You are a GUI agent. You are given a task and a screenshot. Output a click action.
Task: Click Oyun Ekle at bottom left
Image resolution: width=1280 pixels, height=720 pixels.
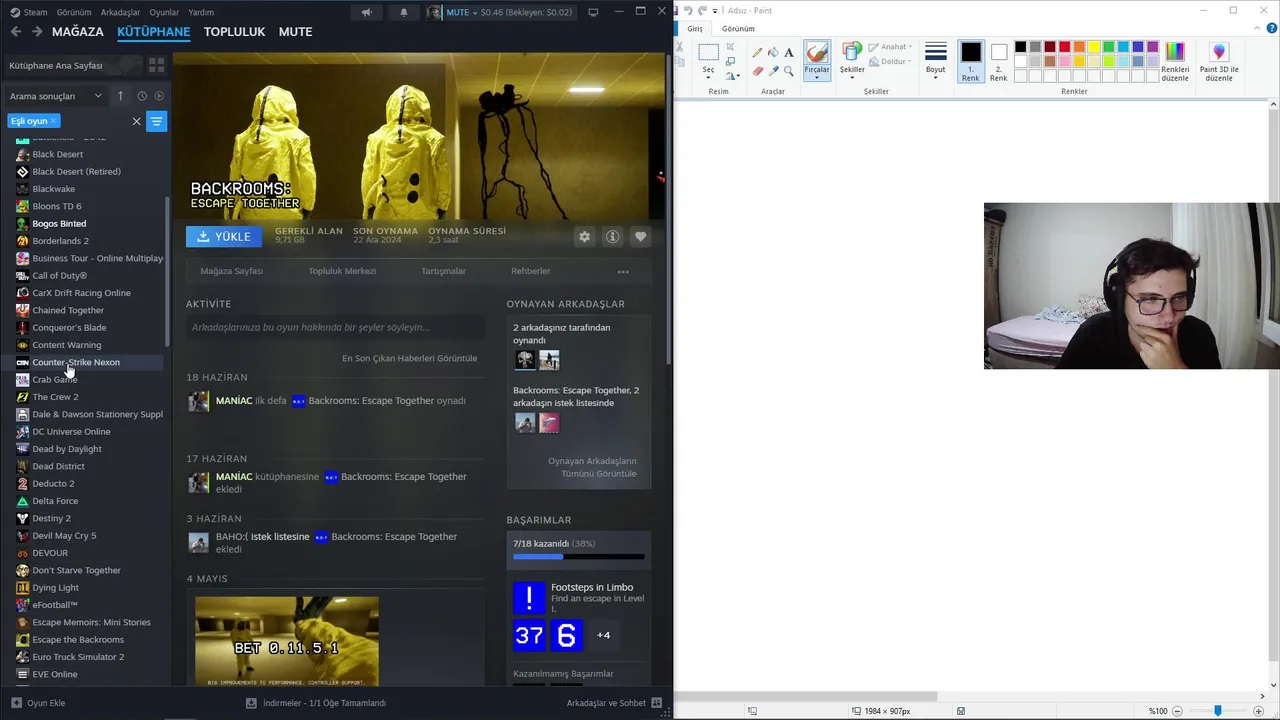pos(38,703)
